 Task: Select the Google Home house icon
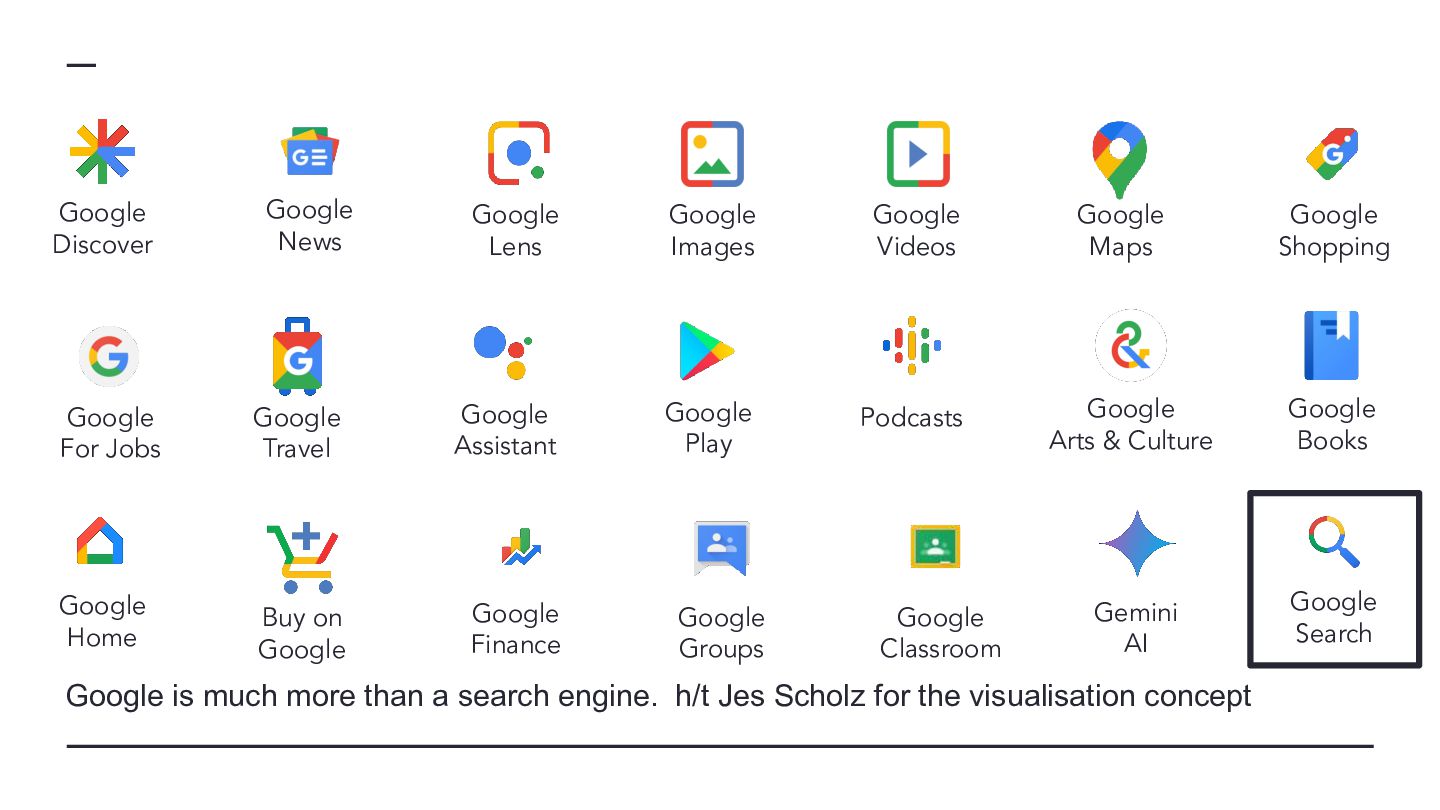click(x=100, y=541)
